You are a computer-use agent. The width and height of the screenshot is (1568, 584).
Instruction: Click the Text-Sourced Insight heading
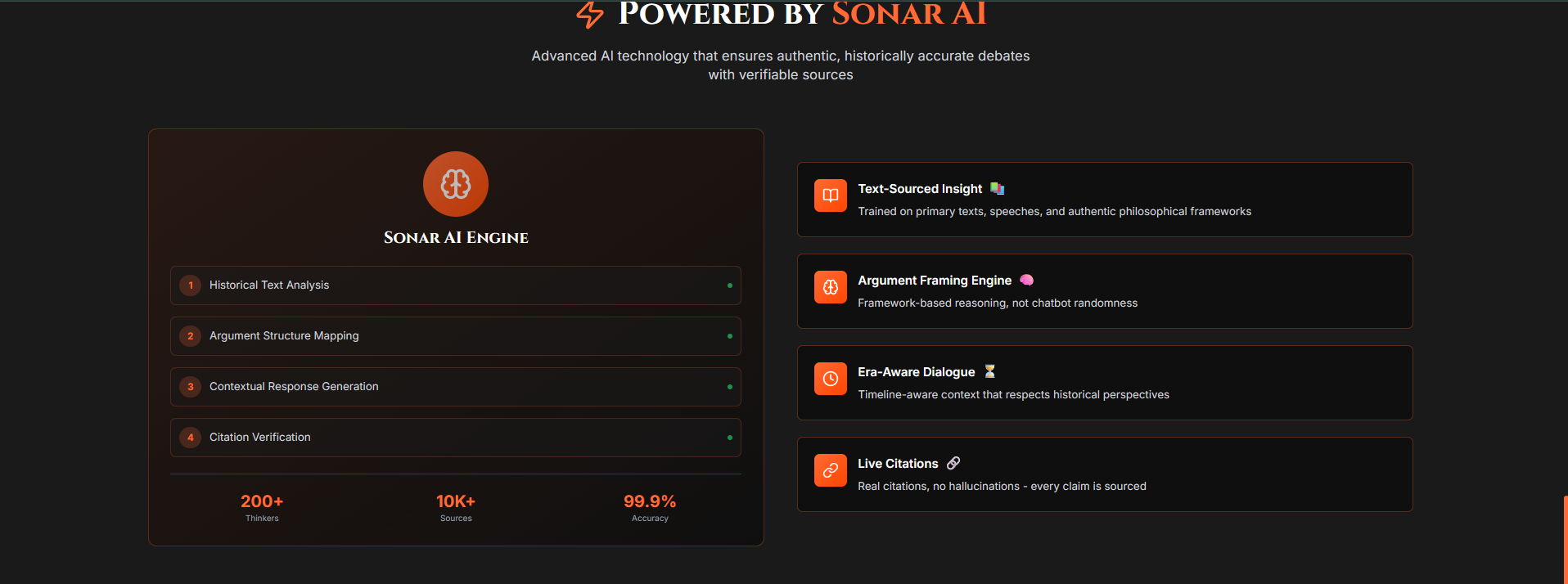(x=920, y=189)
